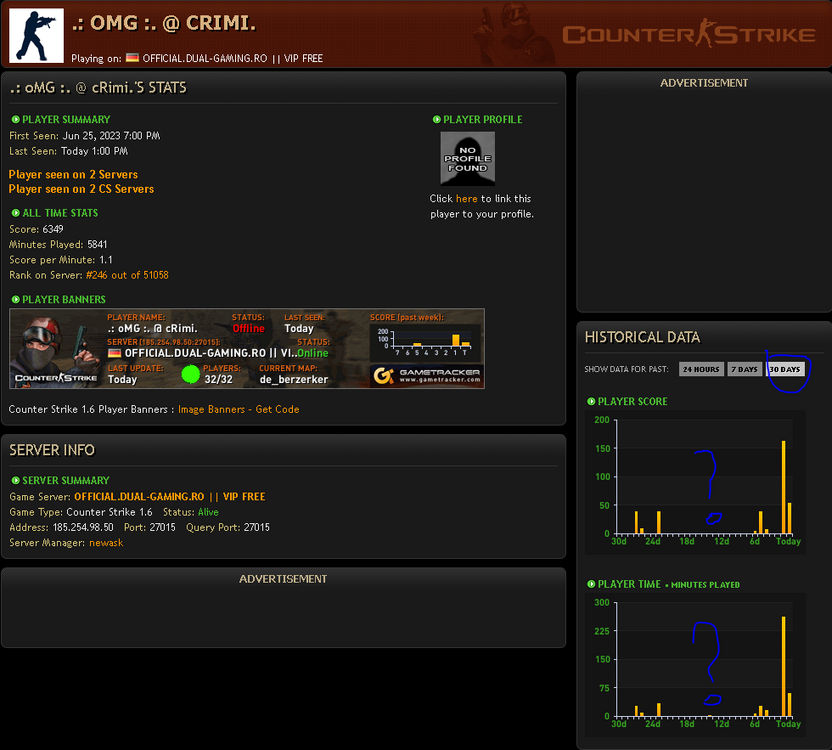Image resolution: width=832 pixels, height=750 pixels.
Task: Click the No Profile Found silhouette image
Action: (x=468, y=158)
